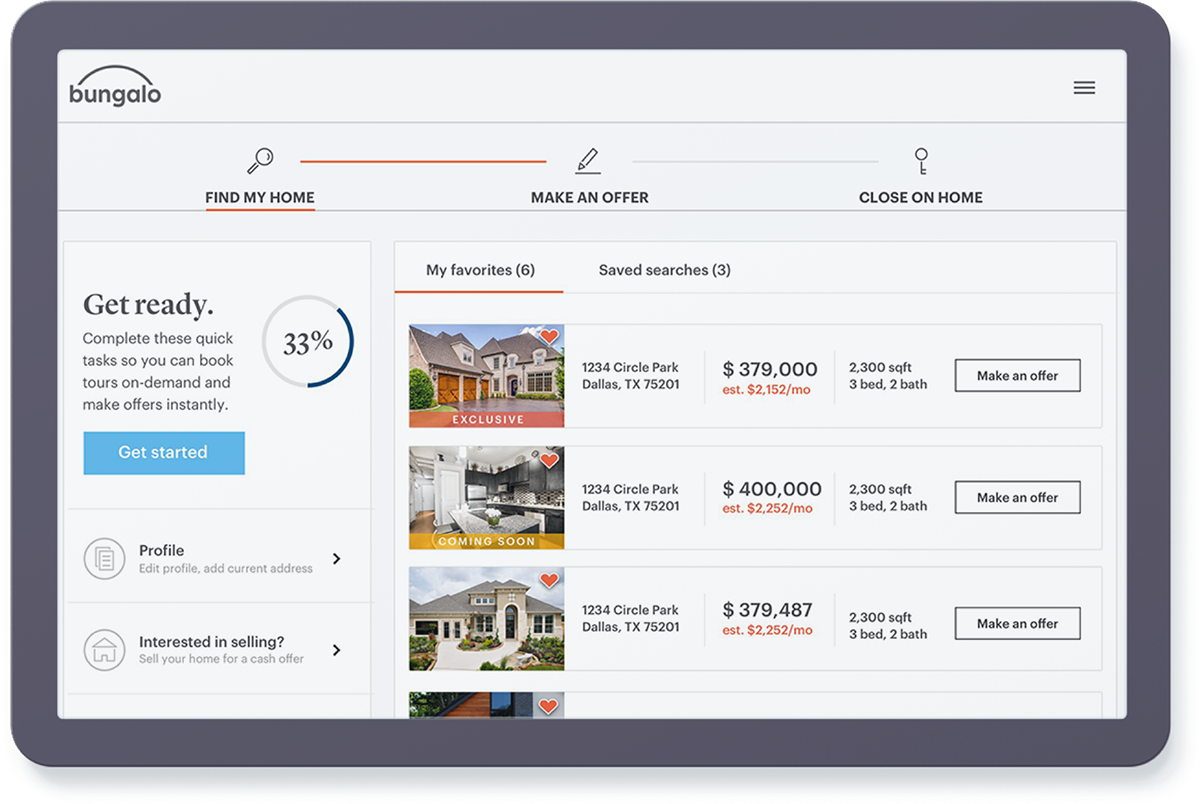Open the third listing's house photo

tap(486, 619)
